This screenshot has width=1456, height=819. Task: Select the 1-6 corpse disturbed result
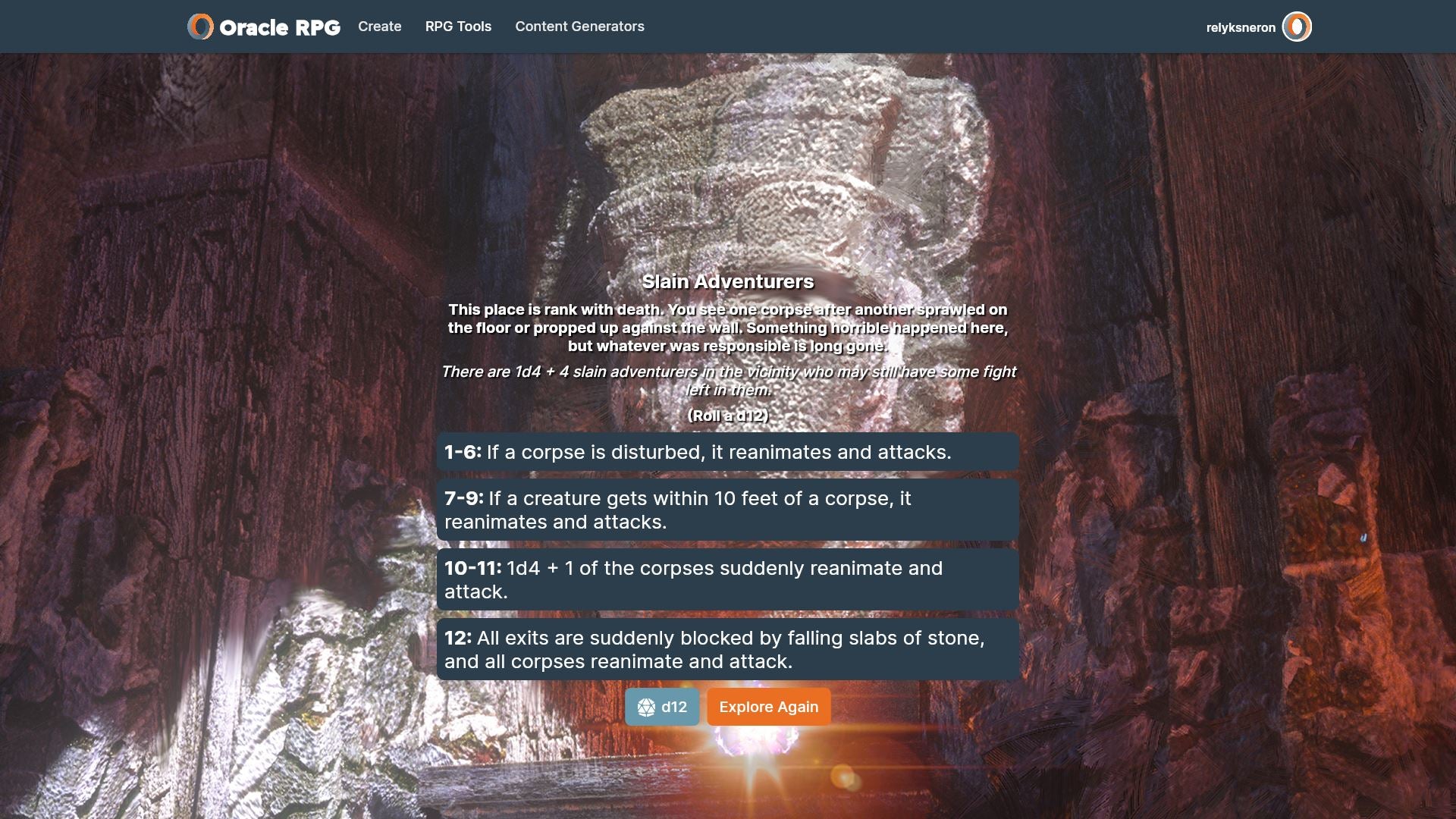pos(727,452)
